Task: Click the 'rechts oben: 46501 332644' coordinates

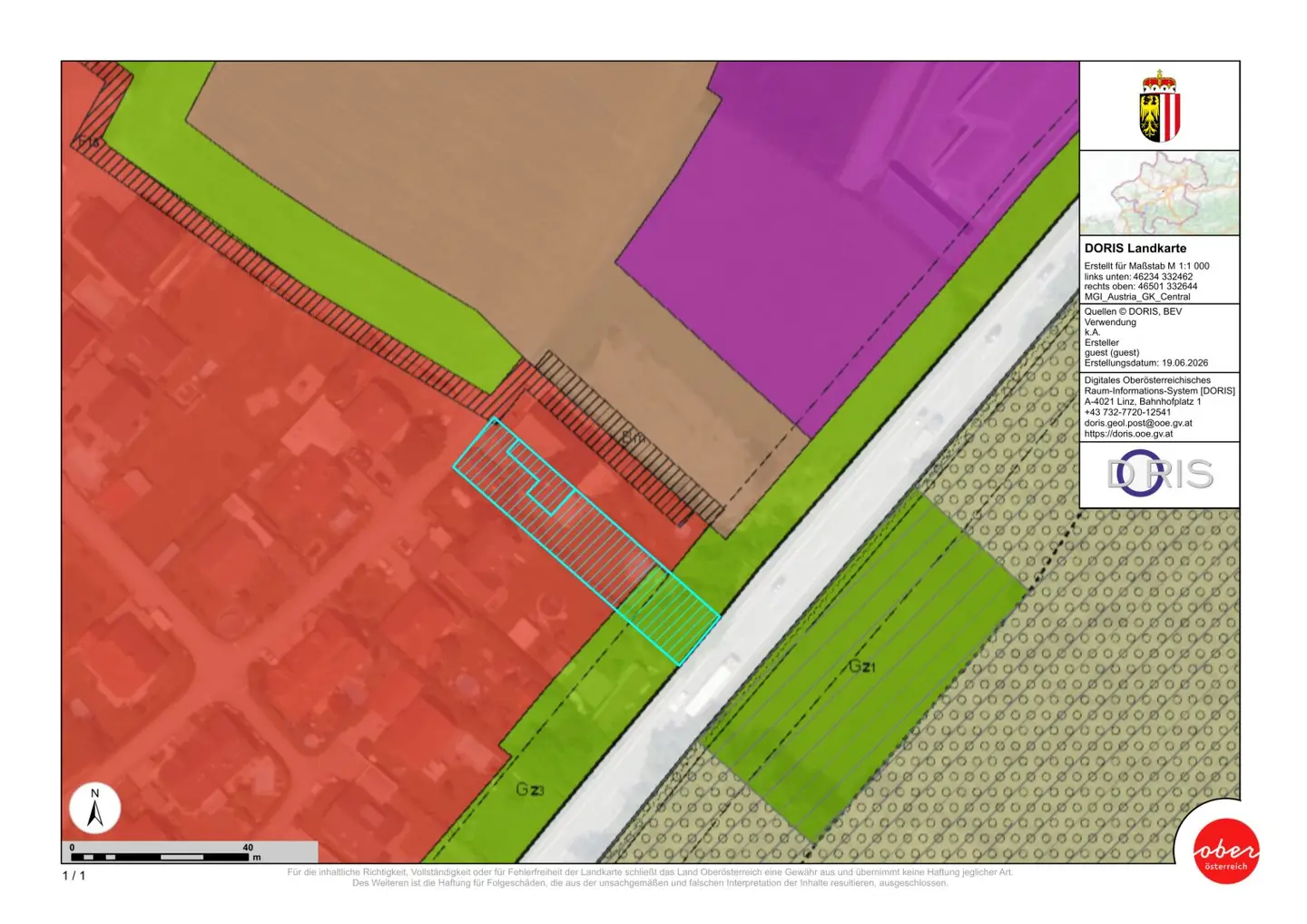Action: [x=1140, y=287]
